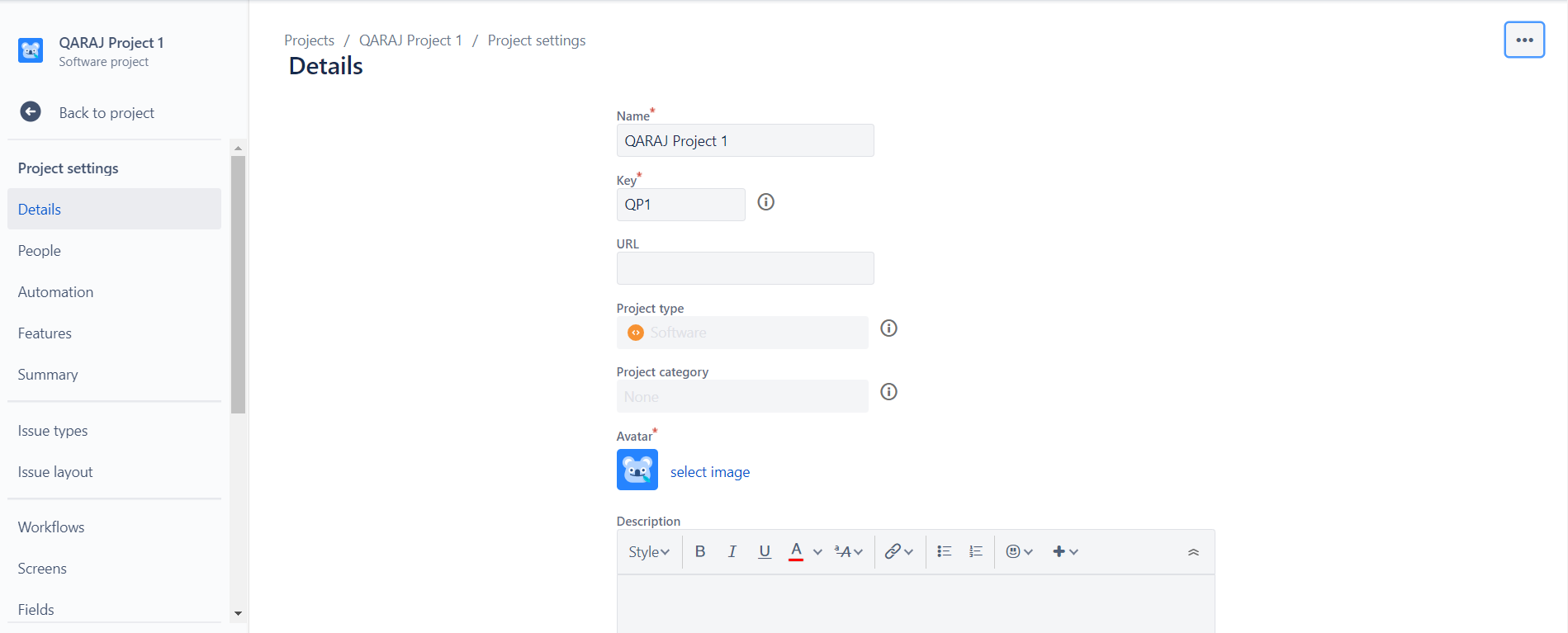Open the Screens settings page
1568x633 pixels.
click(114, 568)
